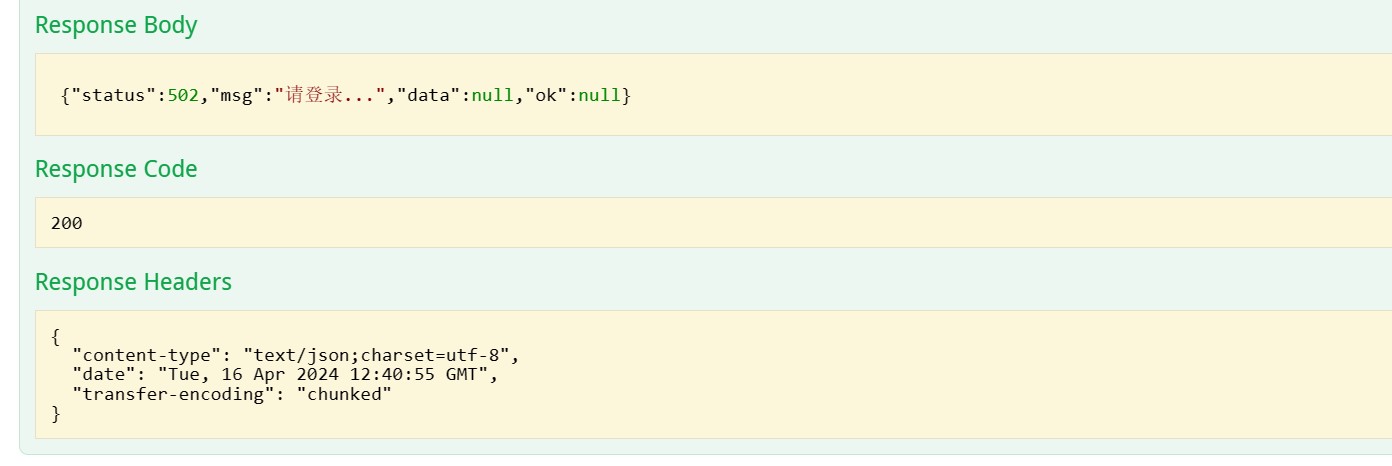Click the "status" key in response JSON

pos(113,96)
